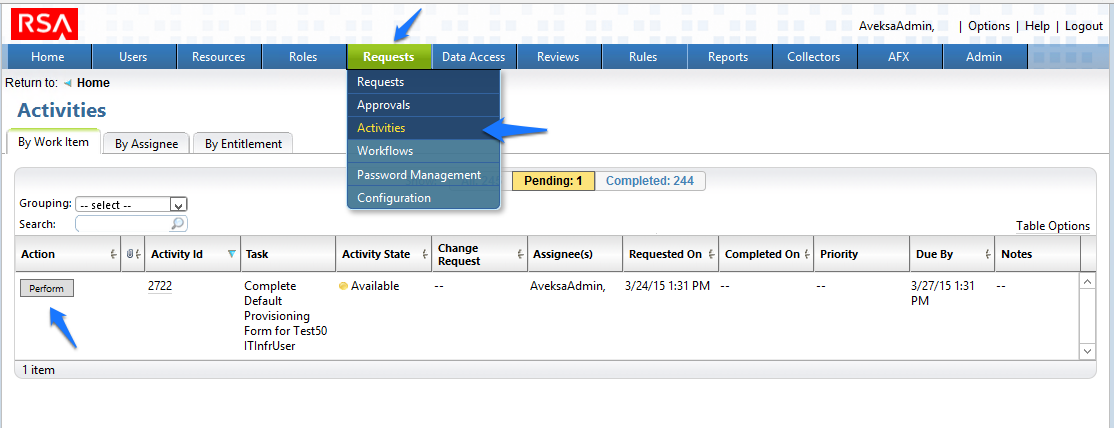The width and height of the screenshot is (1114, 428).
Task: Click the search magnifier icon
Action: (x=178, y=224)
